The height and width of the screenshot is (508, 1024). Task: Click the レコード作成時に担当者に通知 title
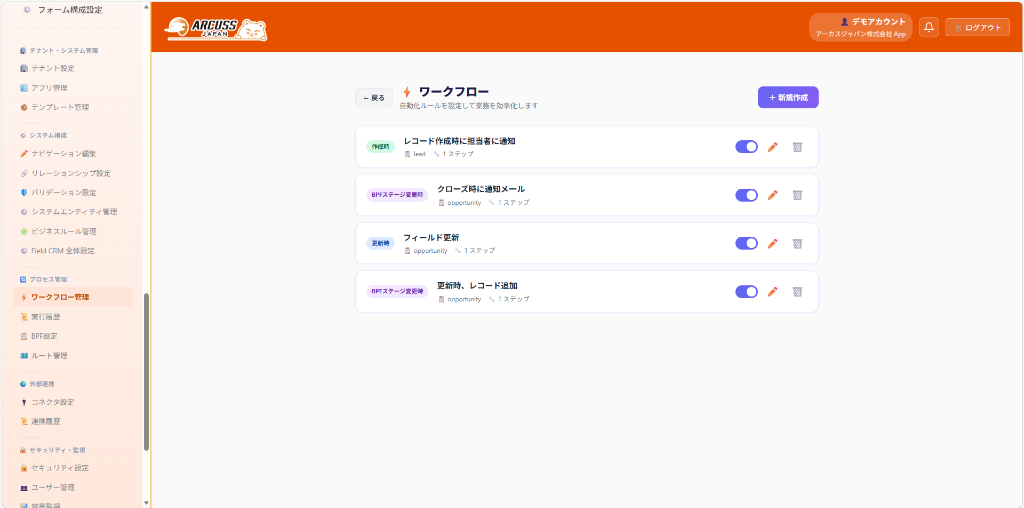tap(460, 141)
